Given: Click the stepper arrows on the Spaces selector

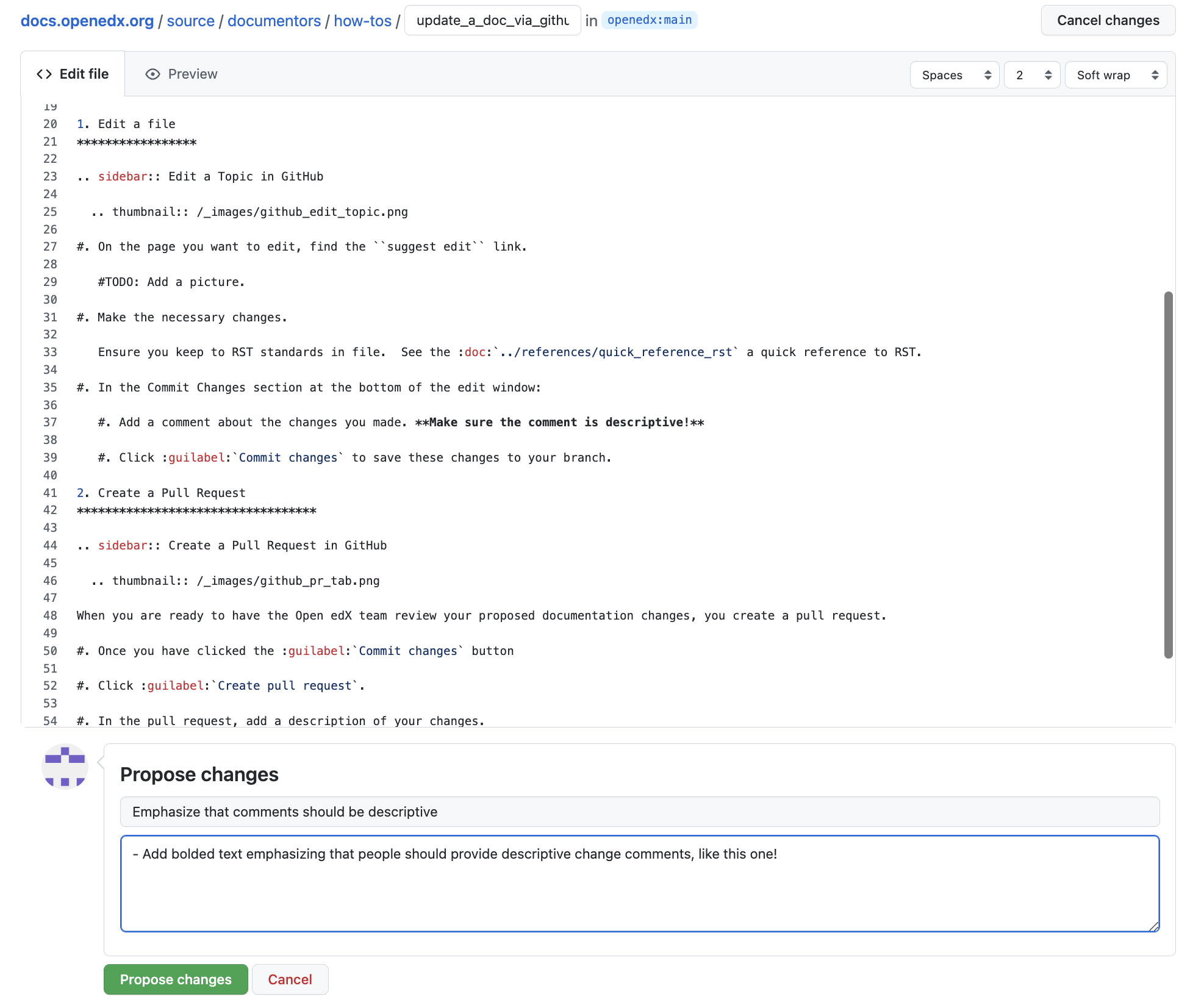Looking at the screenshot, I should point(988,75).
